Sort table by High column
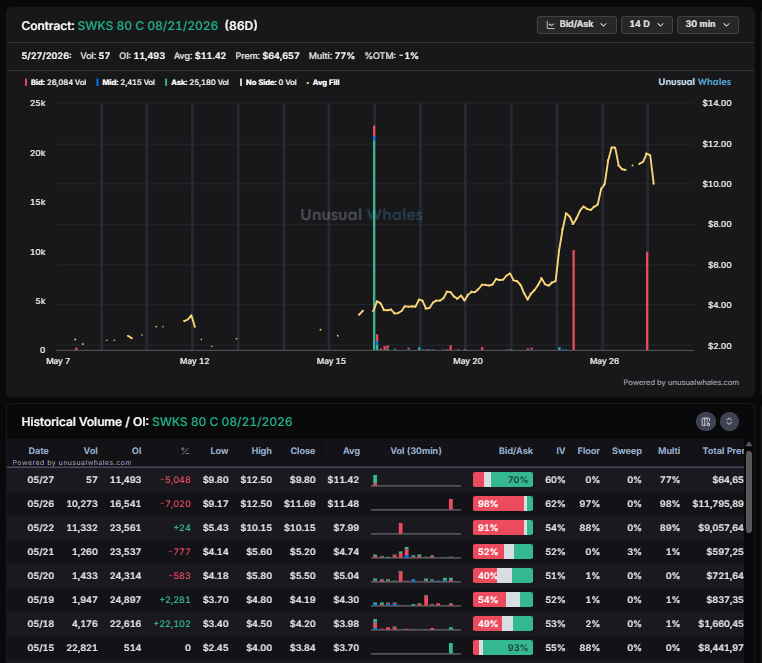This screenshot has height=663, width=762. (x=261, y=451)
